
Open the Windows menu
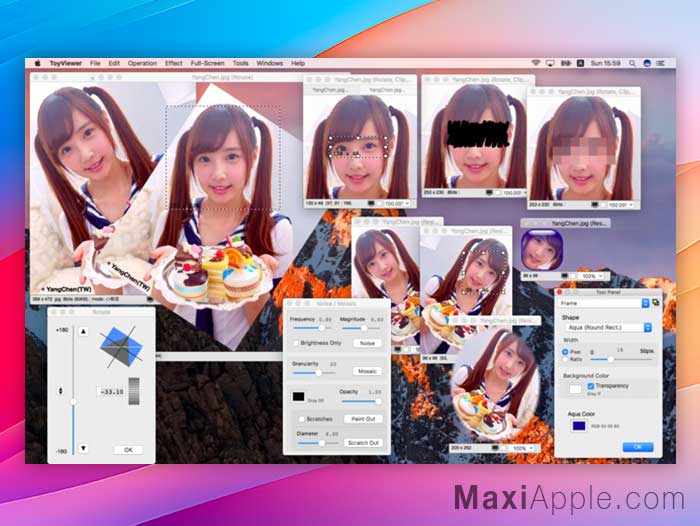click(270, 63)
